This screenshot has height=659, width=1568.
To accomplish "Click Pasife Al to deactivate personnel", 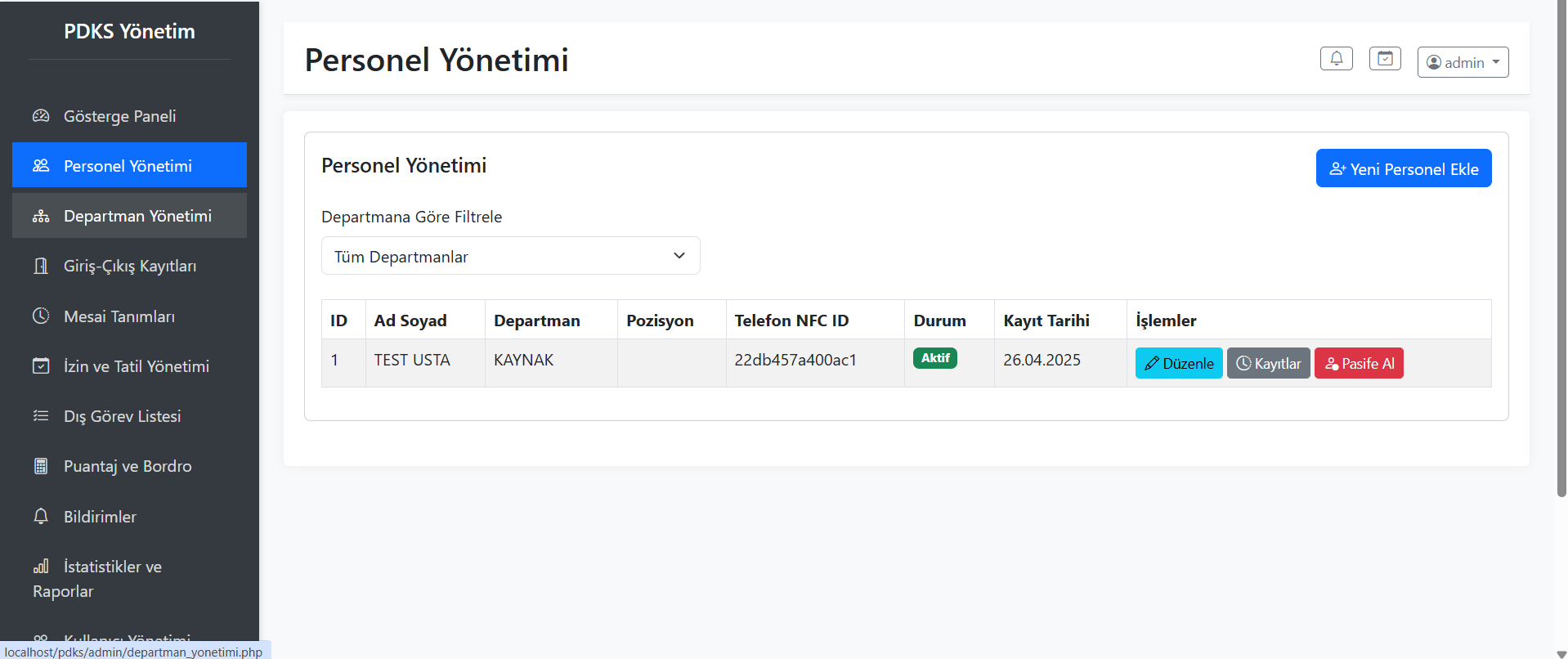I will click(1359, 364).
